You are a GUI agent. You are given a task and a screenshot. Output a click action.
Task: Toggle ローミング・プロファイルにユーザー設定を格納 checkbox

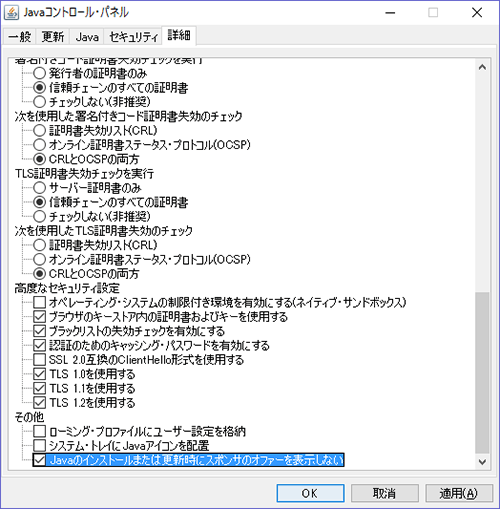(x=39, y=431)
